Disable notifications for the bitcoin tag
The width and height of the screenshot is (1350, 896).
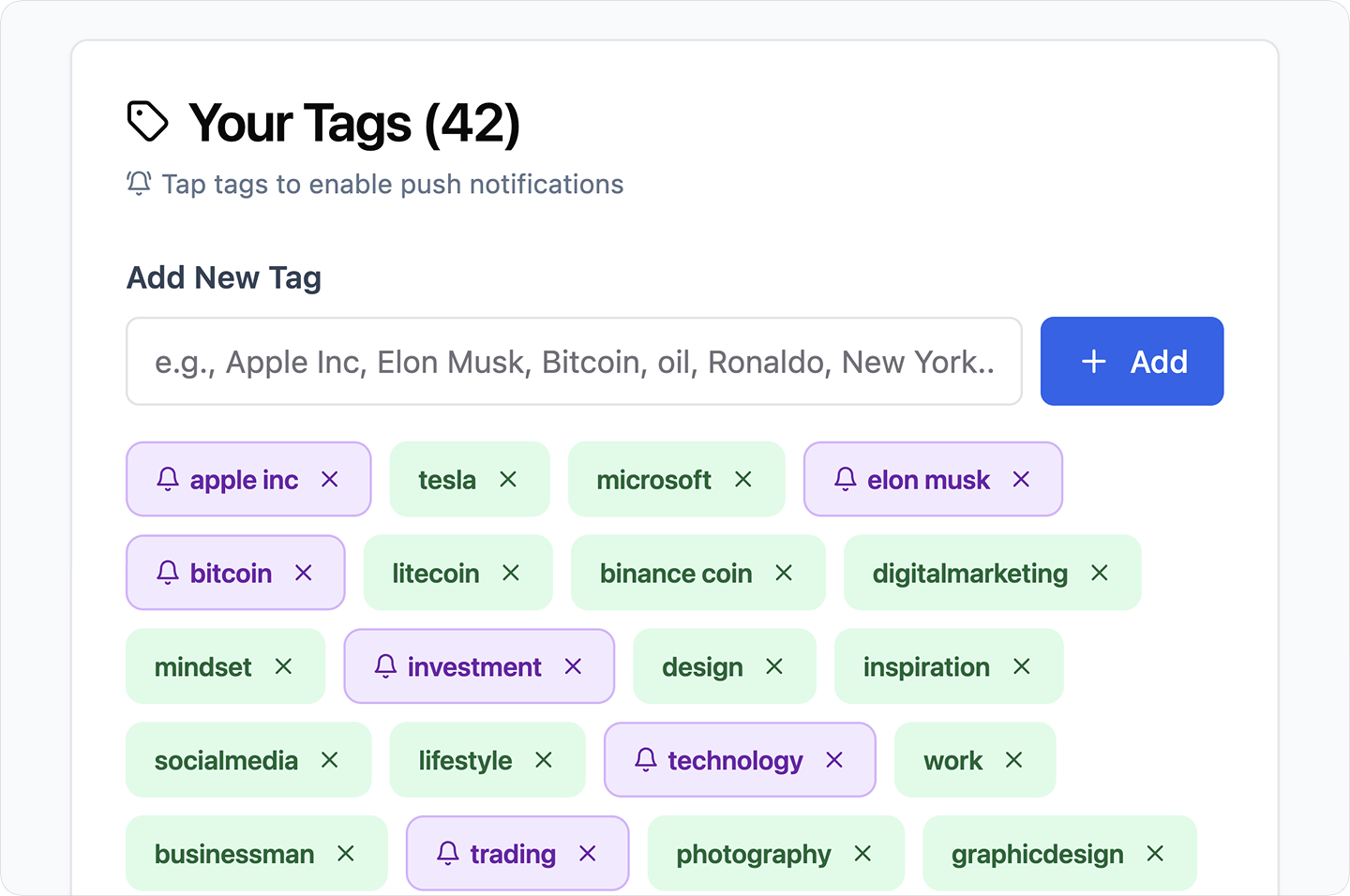click(168, 573)
